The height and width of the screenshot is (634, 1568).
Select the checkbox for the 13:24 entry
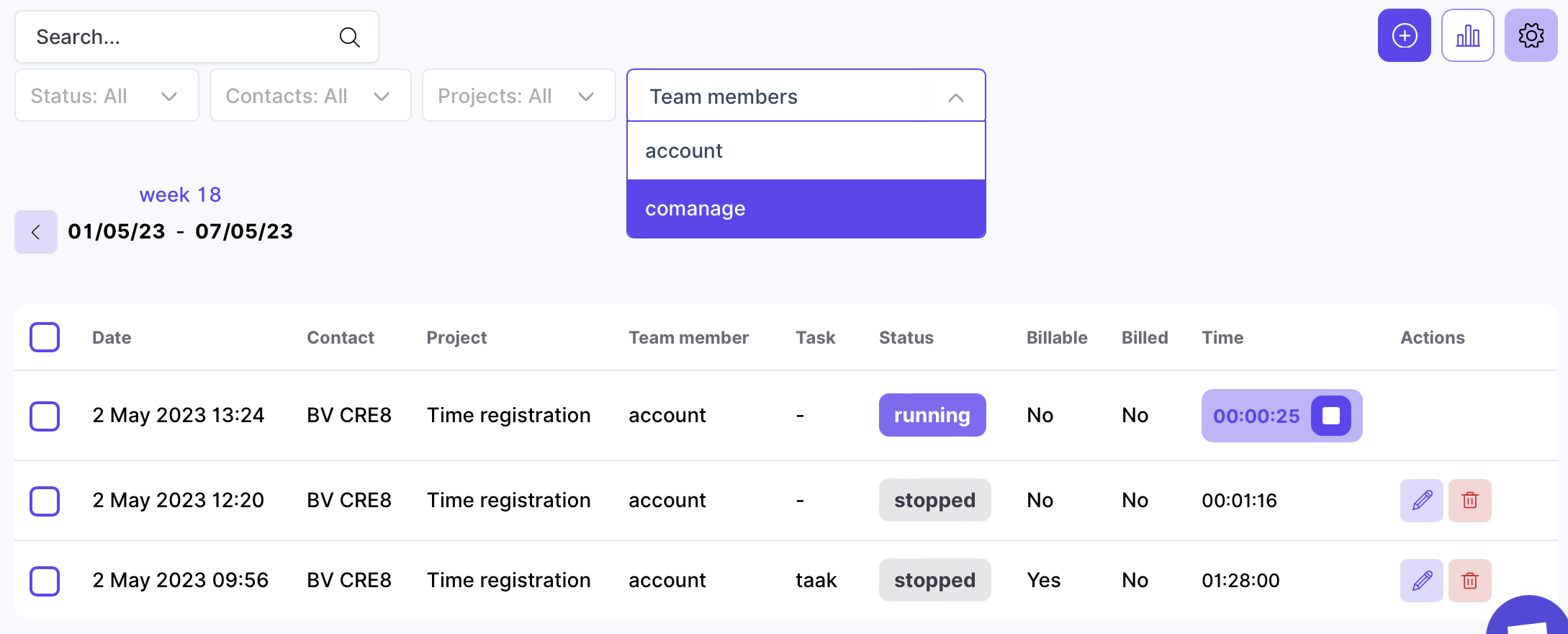pos(45,416)
